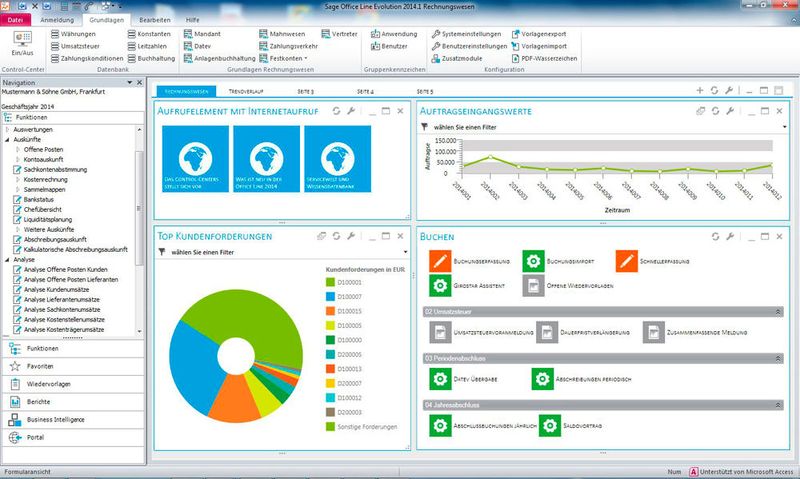800x479 pixels.
Task: Open Systemeinstellungen
Action: click(466, 34)
